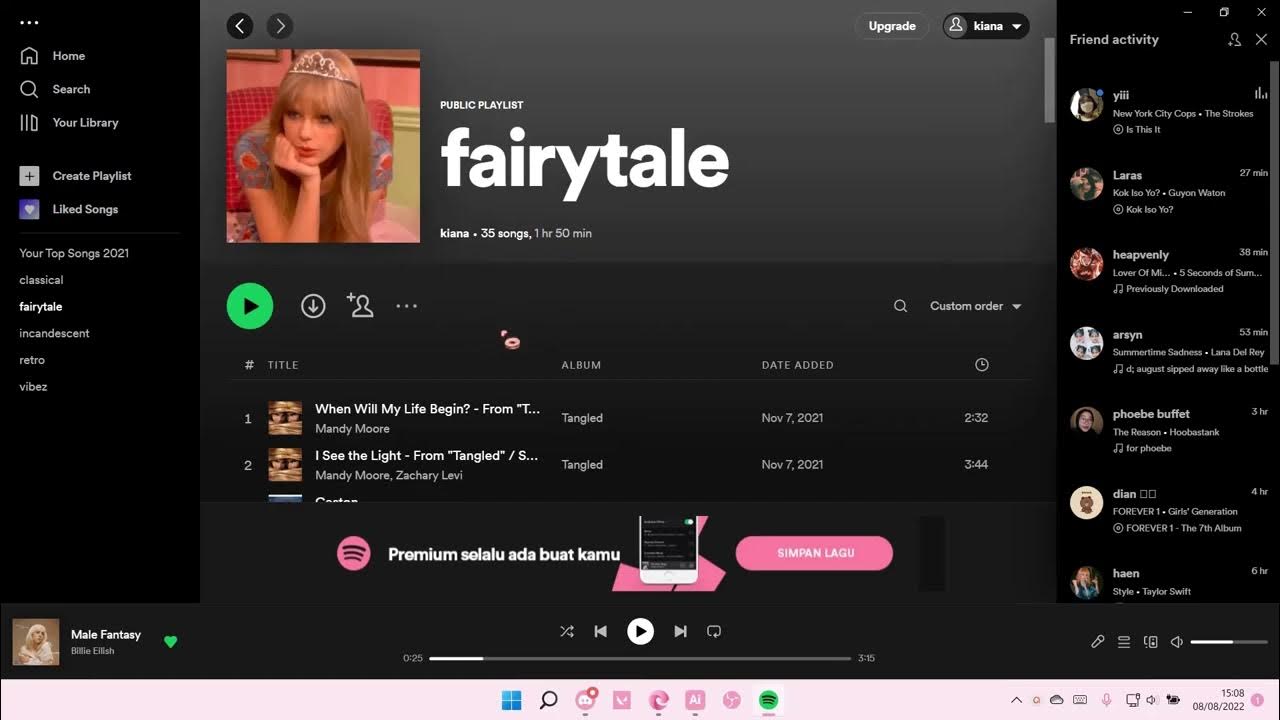
Task: Open the incandescent playlist
Action: point(54,333)
